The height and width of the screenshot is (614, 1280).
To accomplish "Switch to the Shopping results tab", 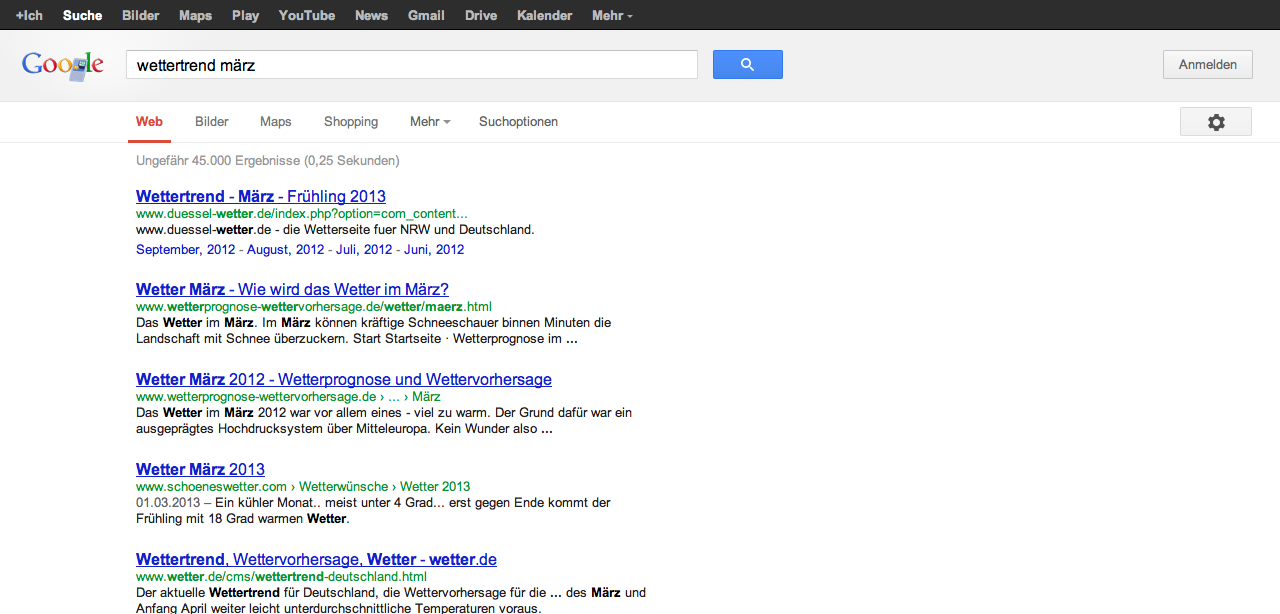I will (x=351, y=122).
